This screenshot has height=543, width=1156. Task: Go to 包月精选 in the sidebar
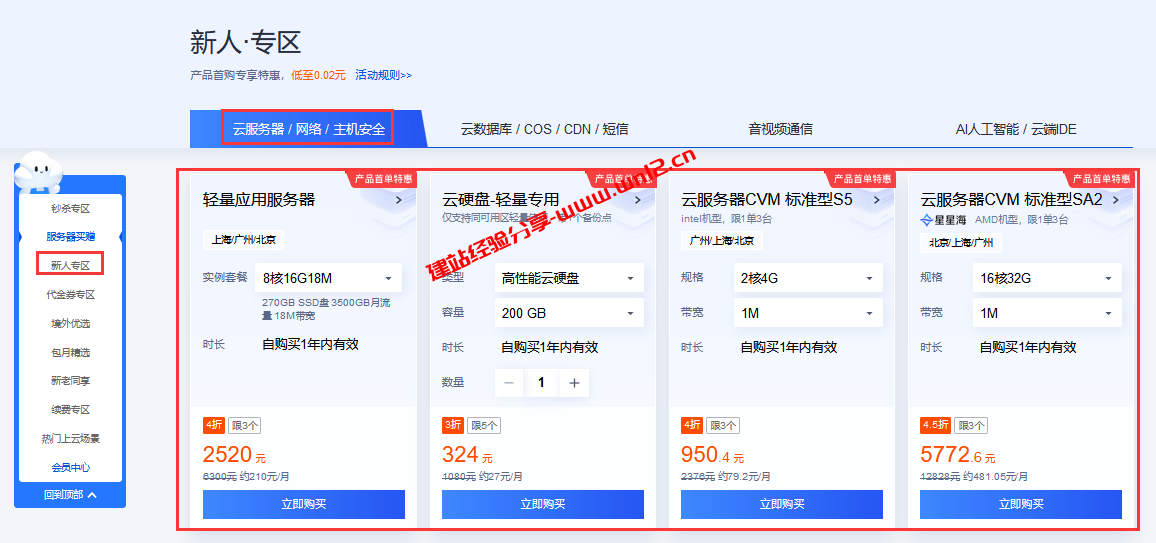(71, 352)
